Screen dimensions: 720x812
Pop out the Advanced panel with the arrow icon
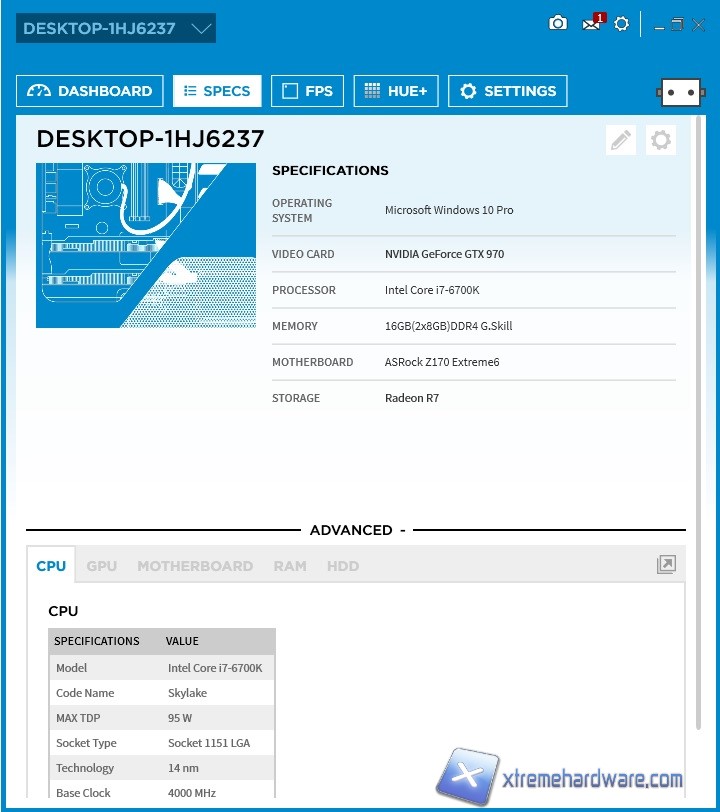pyautogui.click(x=666, y=565)
